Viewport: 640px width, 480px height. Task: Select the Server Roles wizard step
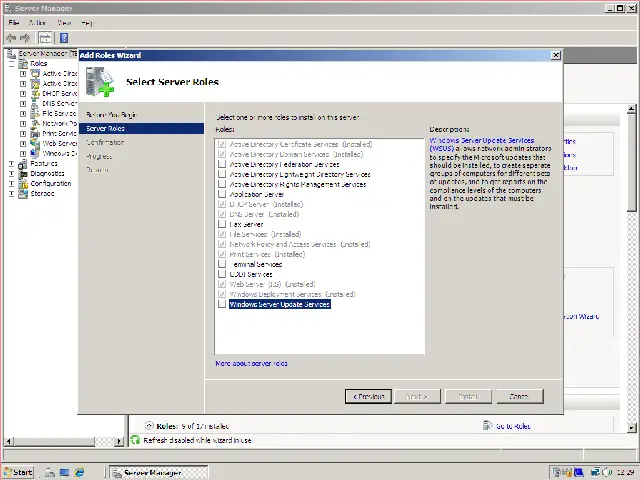point(141,129)
